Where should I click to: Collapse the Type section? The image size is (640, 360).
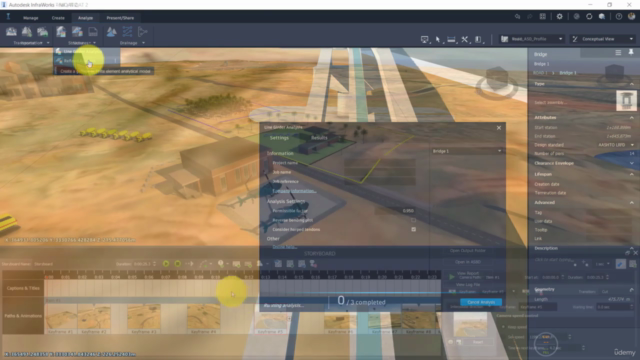(x=632, y=84)
